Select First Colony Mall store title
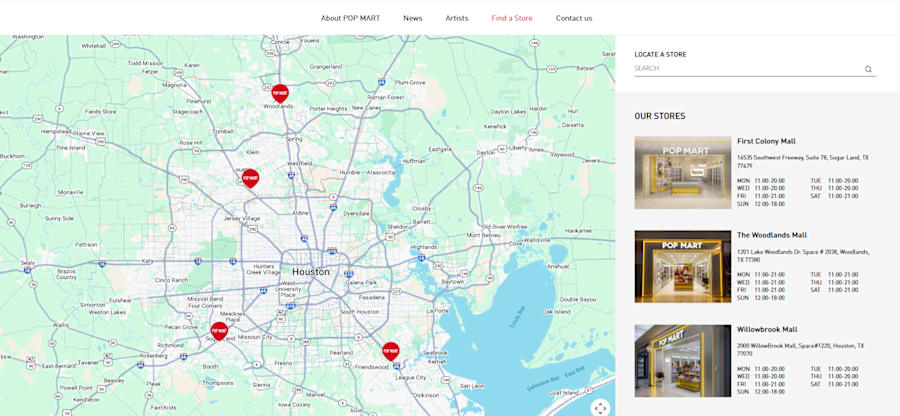Viewport: 900px width, 416px height. [x=766, y=141]
